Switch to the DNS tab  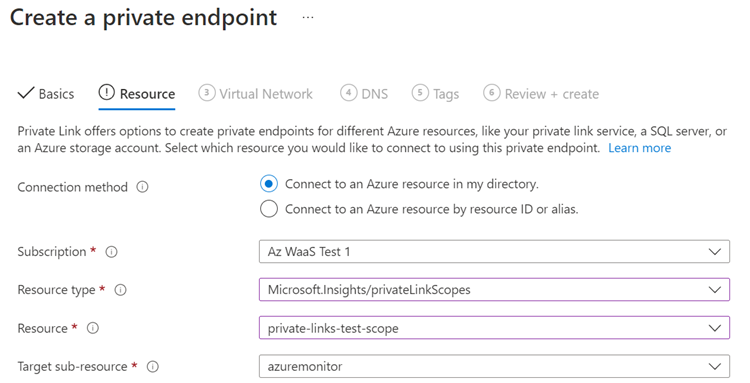pyautogui.click(x=364, y=94)
